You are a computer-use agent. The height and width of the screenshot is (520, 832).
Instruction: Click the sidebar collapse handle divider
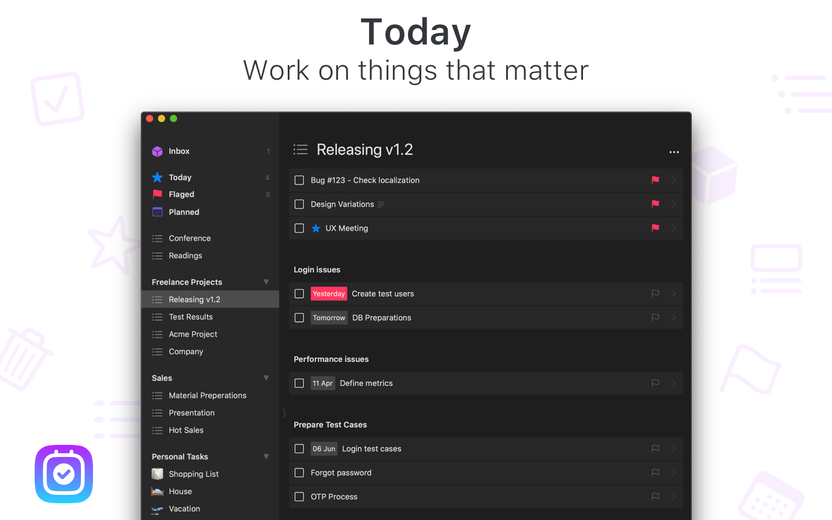click(284, 413)
